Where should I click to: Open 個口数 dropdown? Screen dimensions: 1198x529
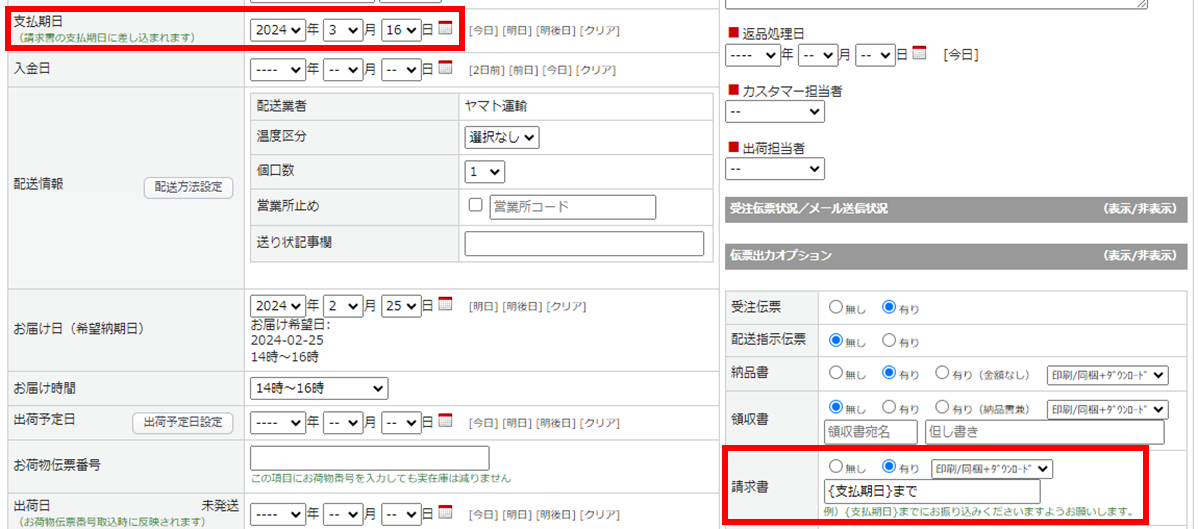click(484, 172)
